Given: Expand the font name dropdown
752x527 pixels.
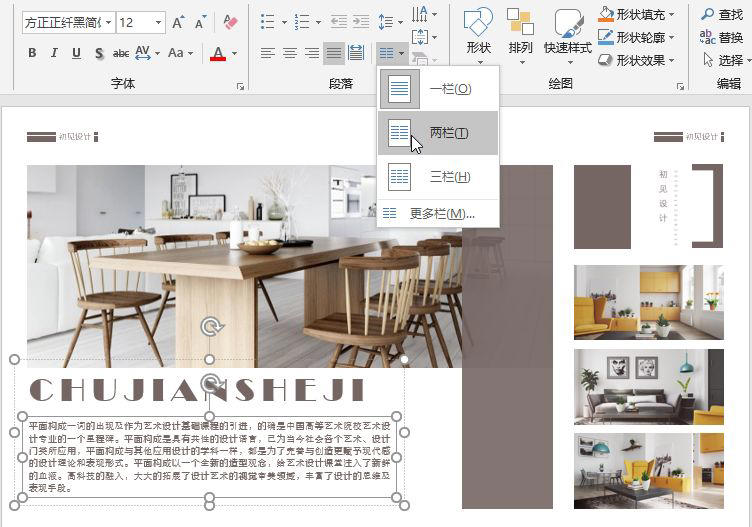Looking at the screenshot, I should tap(107, 22).
